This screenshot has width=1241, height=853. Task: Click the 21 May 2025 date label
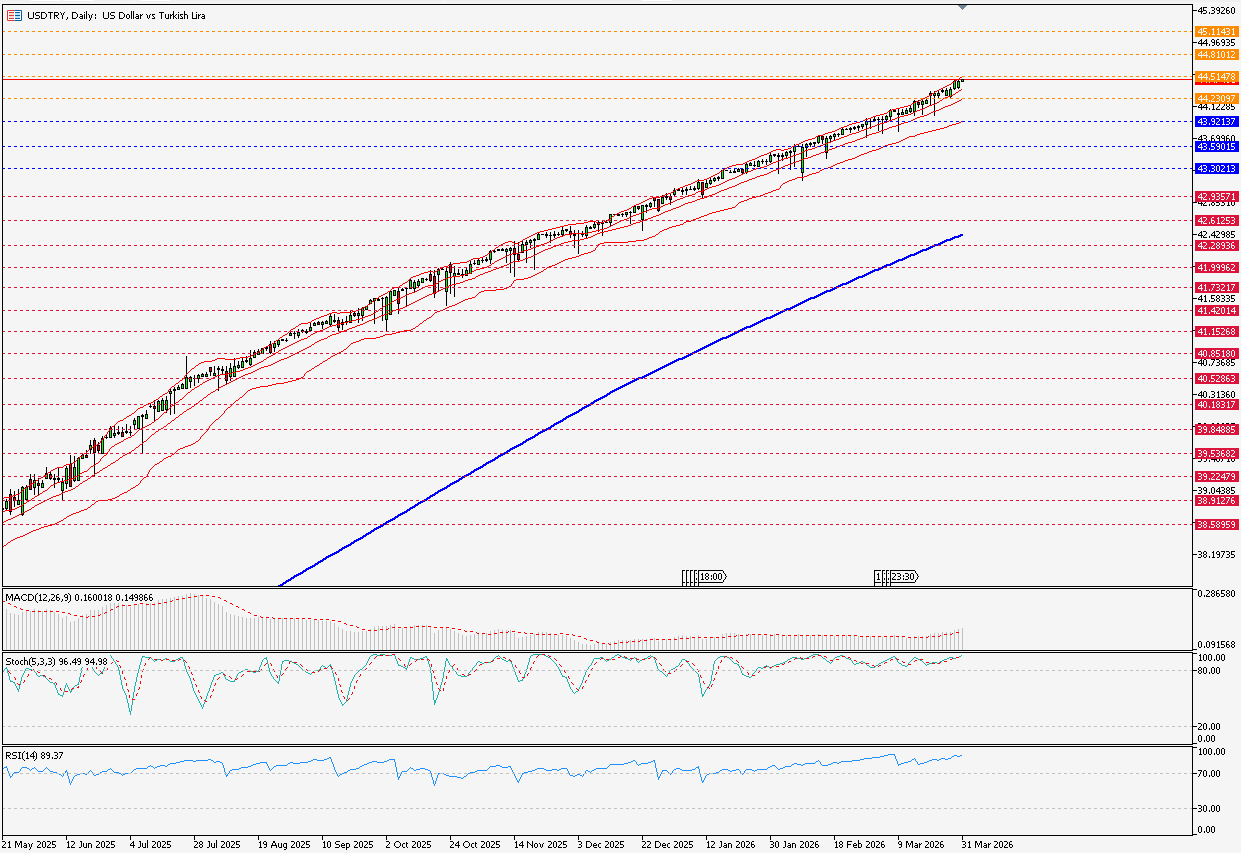click(x=28, y=845)
